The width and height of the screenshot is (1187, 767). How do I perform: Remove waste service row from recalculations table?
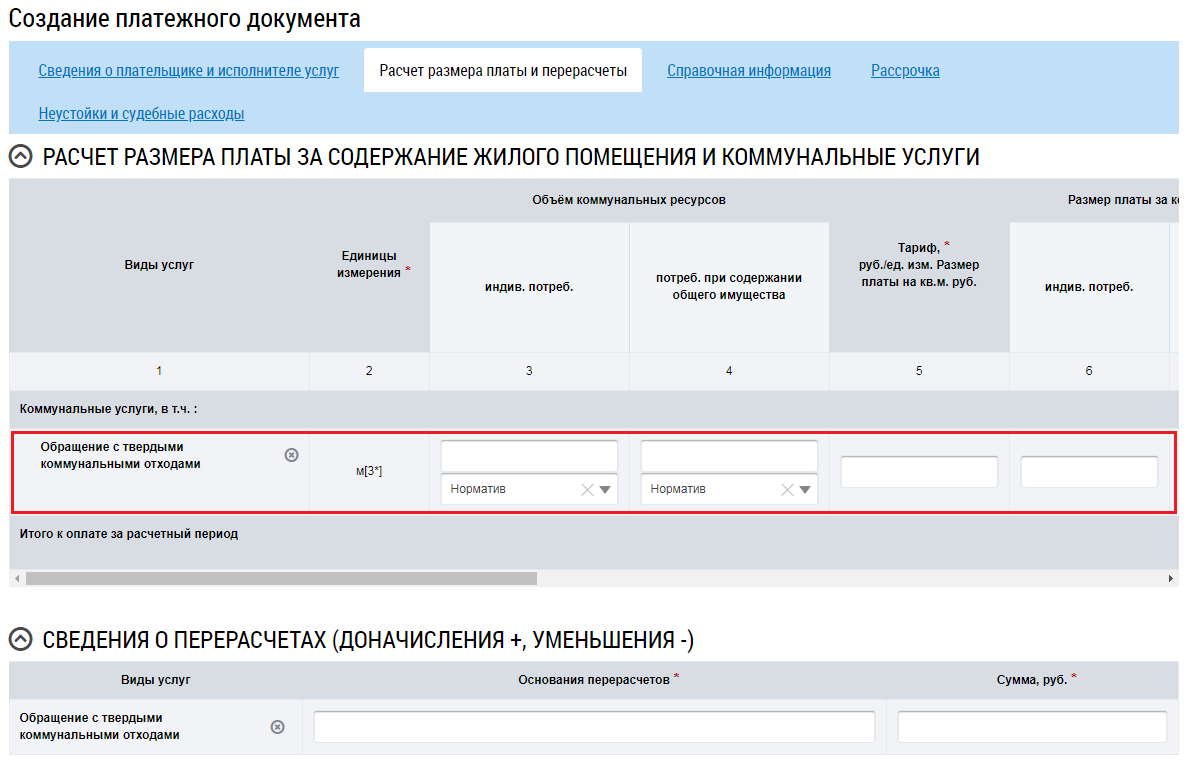278,727
